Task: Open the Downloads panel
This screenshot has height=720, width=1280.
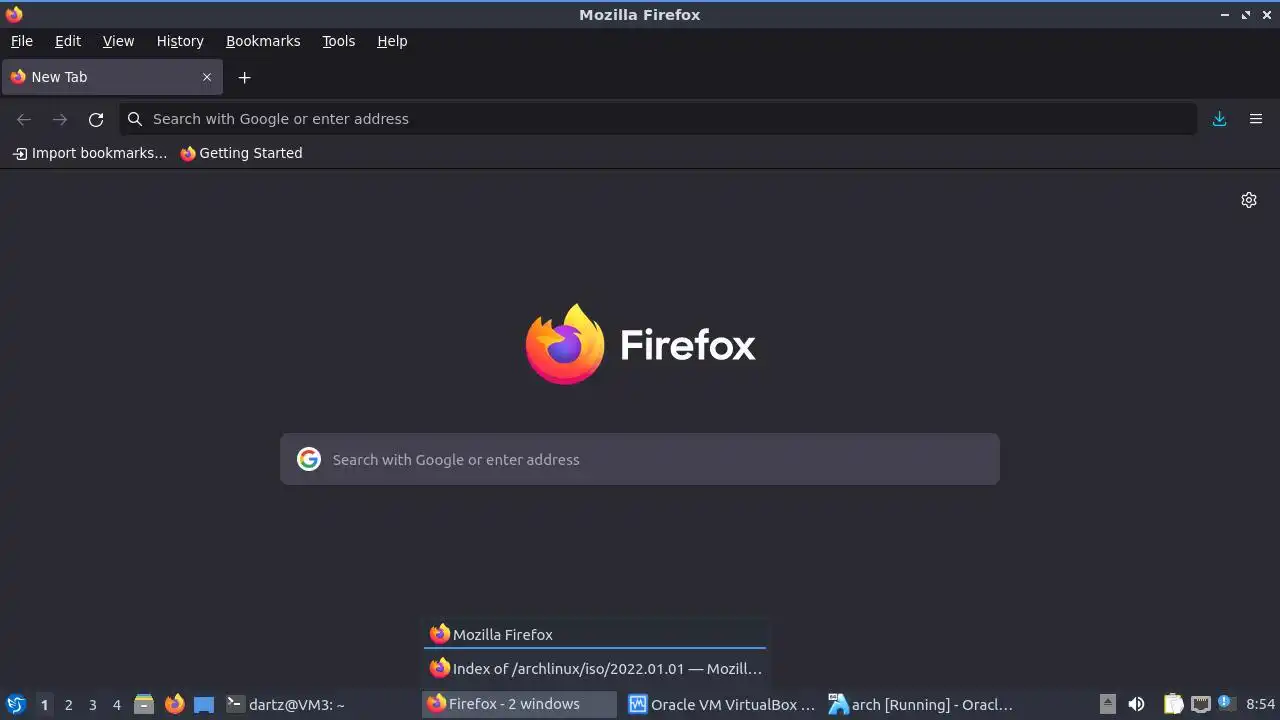Action: 1219,119
